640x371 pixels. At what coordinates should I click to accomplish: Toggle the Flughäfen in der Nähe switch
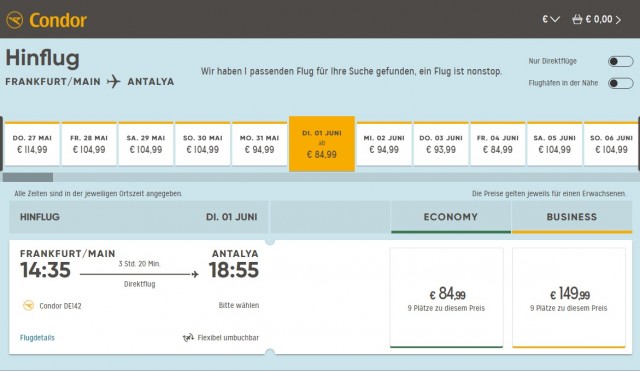[x=620, y=83]
